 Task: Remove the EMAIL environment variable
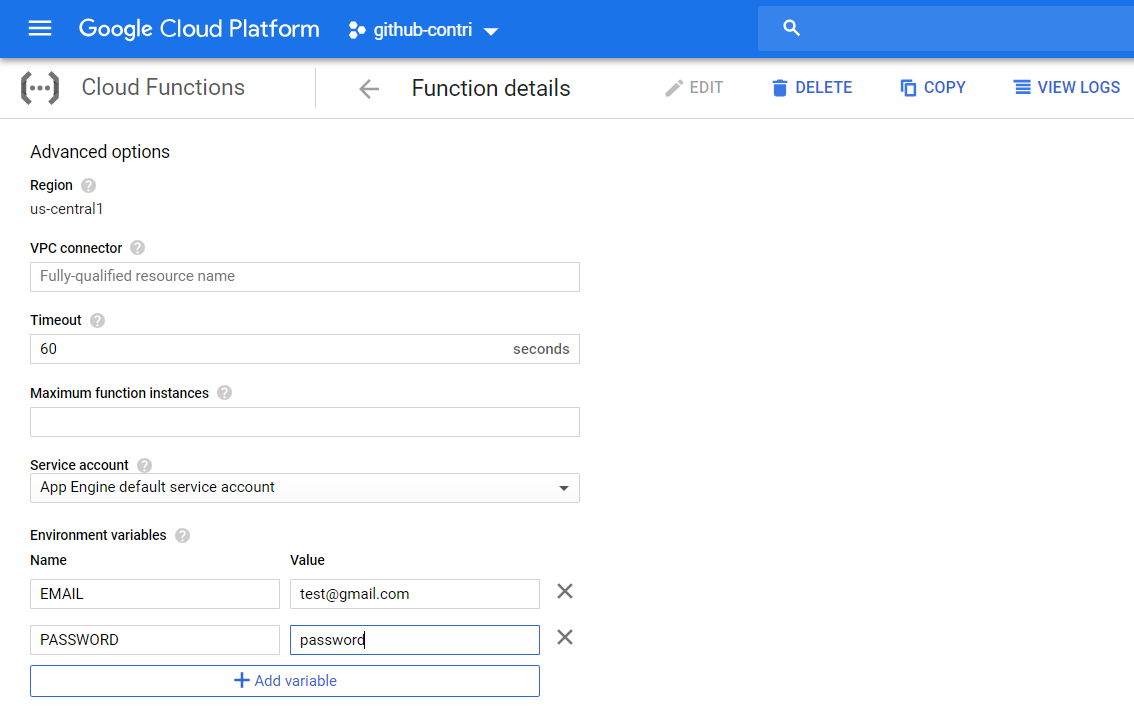pos(564,591)
